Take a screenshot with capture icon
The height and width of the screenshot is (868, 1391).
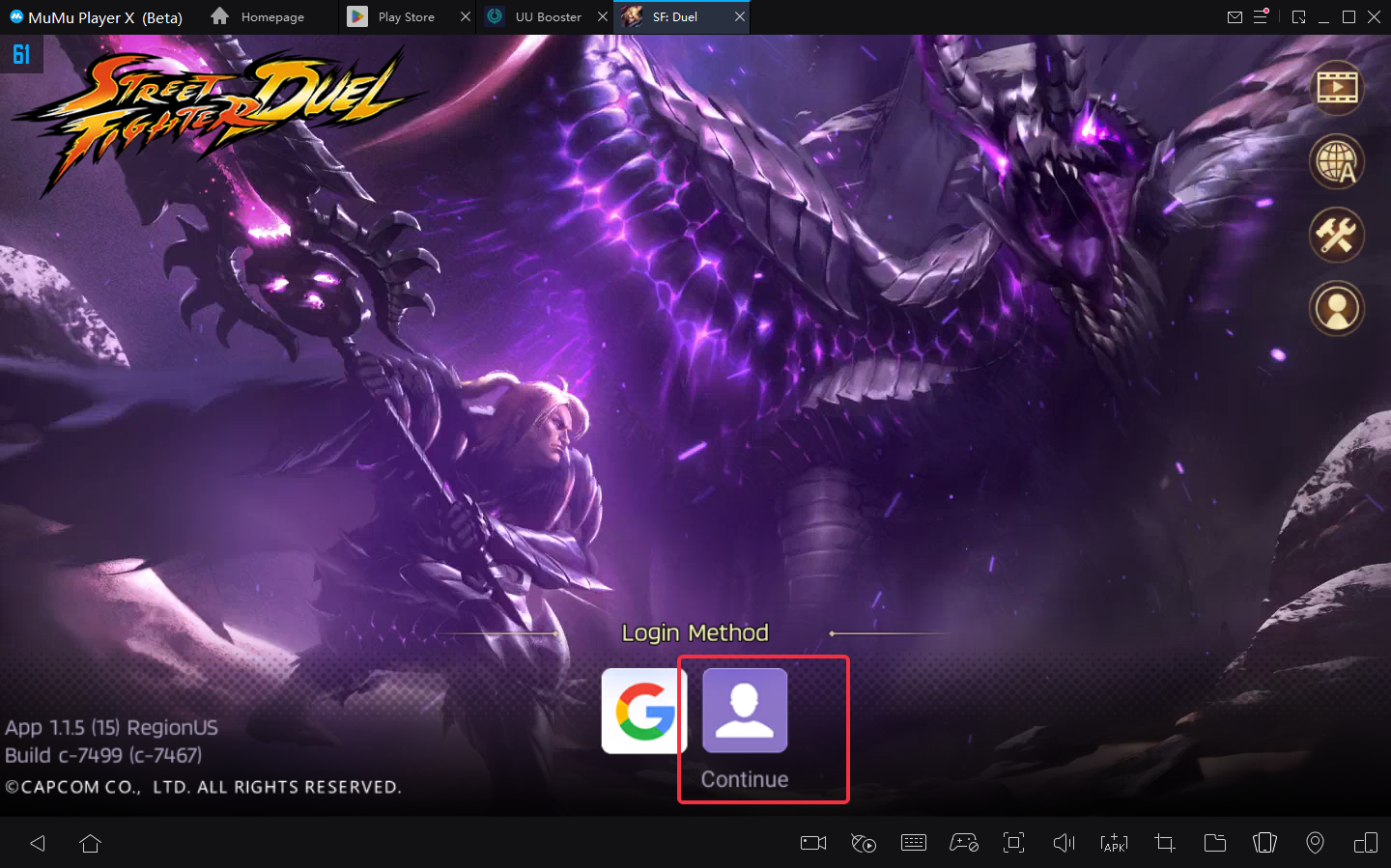click(x=1014, y=843)
